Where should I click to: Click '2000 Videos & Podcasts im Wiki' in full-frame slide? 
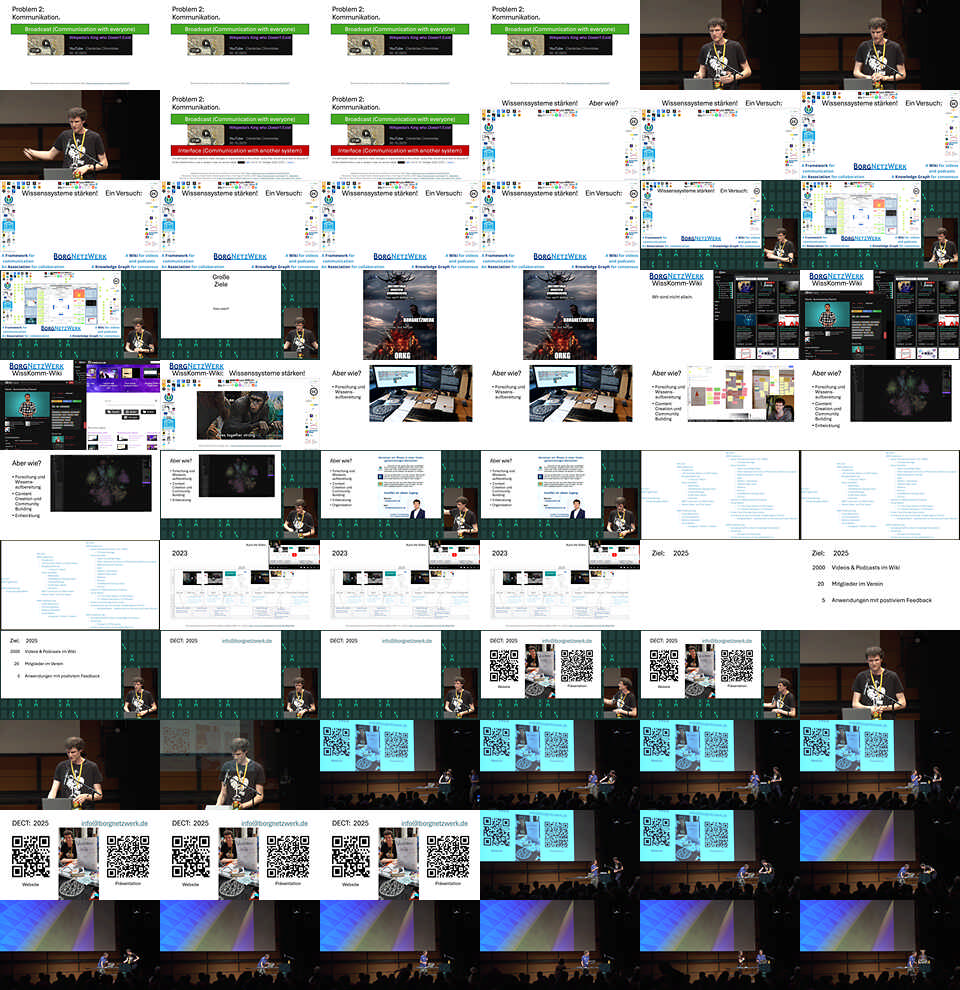click(856, 568)
